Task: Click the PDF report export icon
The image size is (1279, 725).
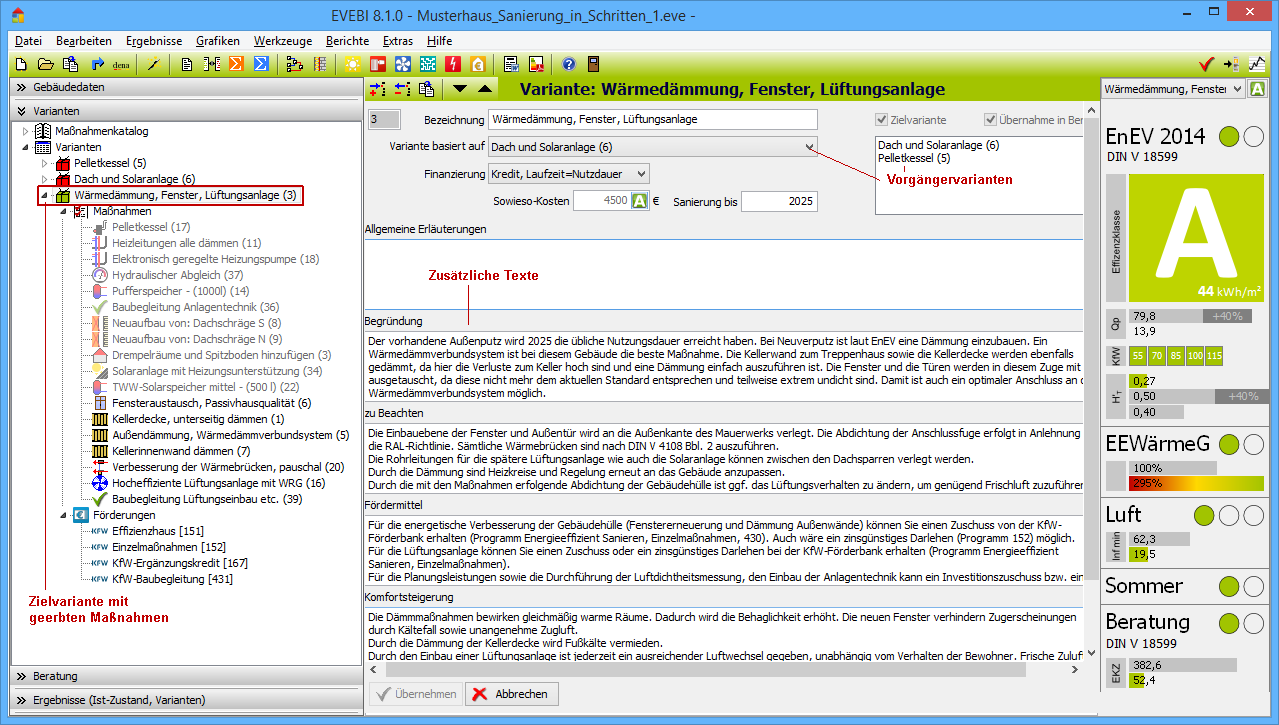Action: (536, 64)
